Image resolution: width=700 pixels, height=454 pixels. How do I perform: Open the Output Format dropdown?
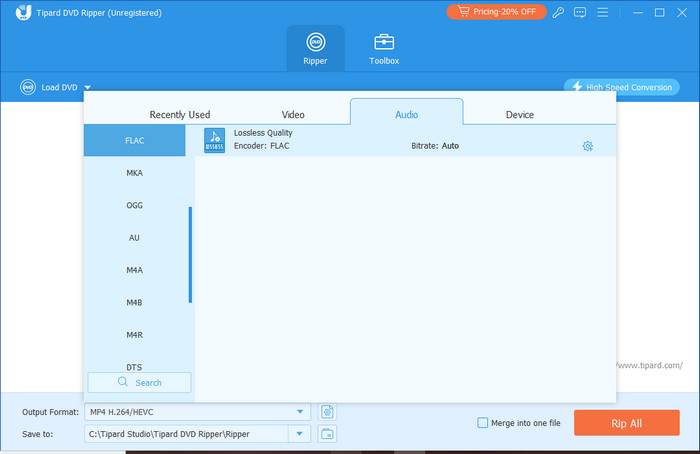pos(197,412)
